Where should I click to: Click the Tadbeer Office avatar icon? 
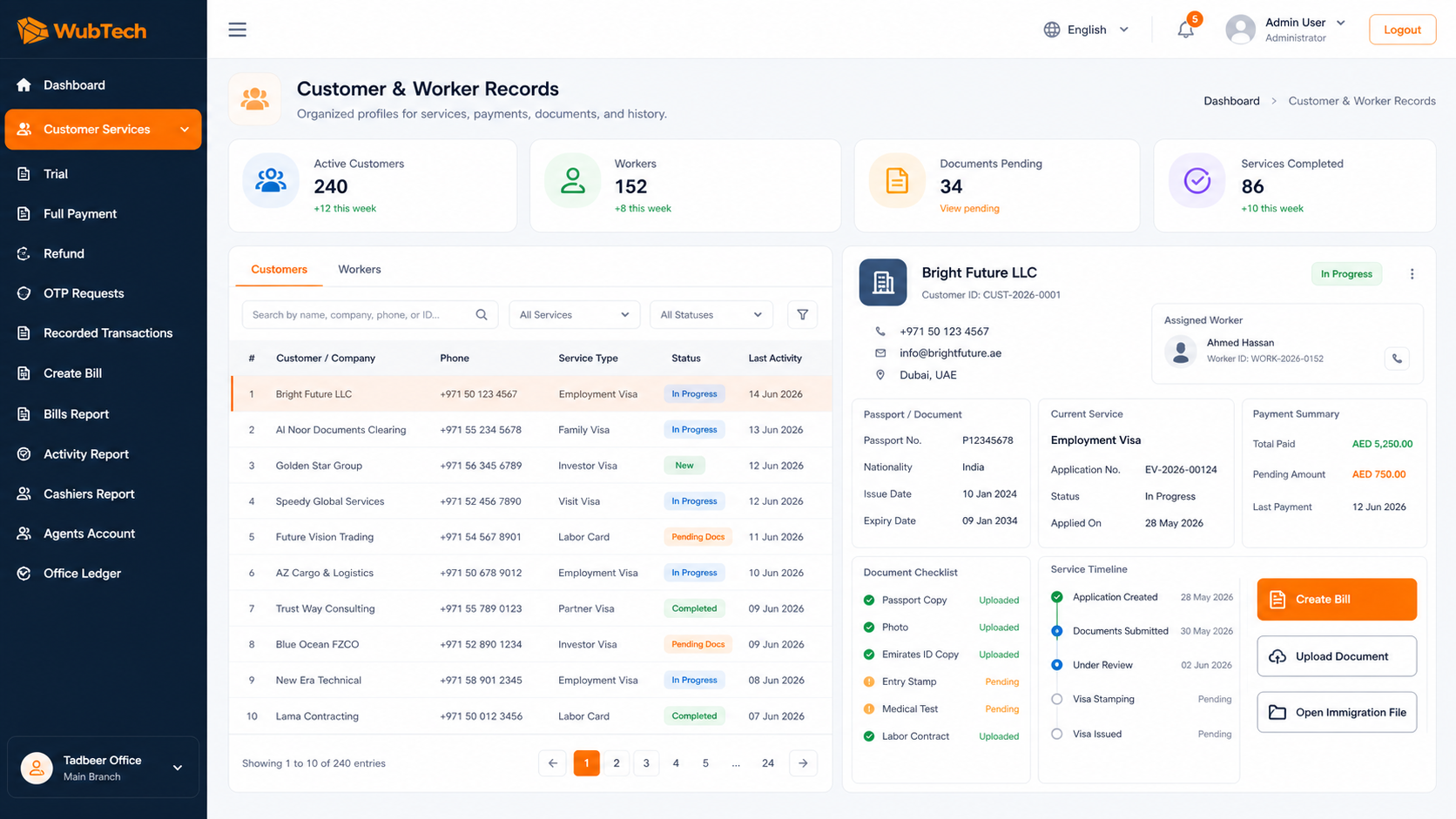click(37, 768)
